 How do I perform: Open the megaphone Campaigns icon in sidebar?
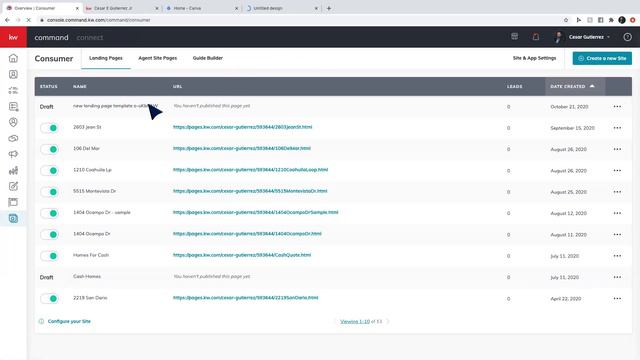coord(13,154)
